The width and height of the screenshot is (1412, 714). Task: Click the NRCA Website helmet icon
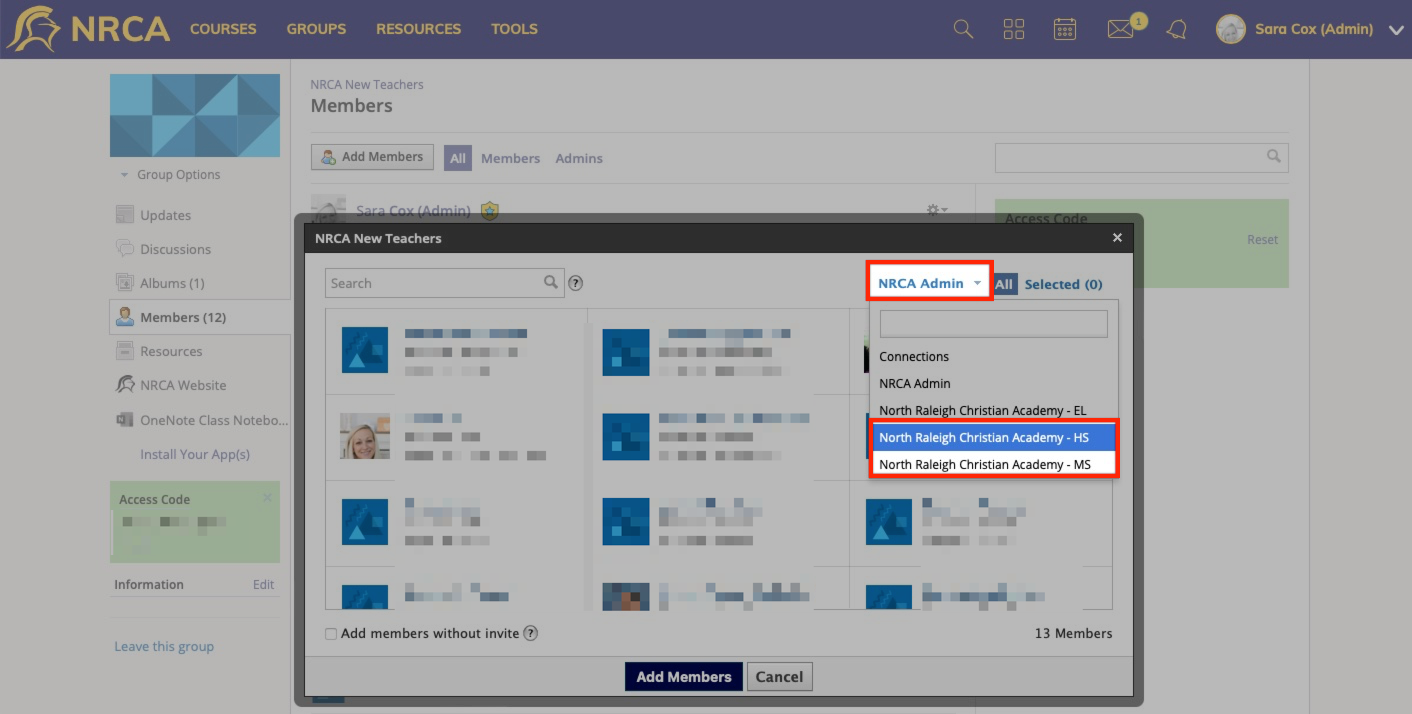[x=125, y=385]
